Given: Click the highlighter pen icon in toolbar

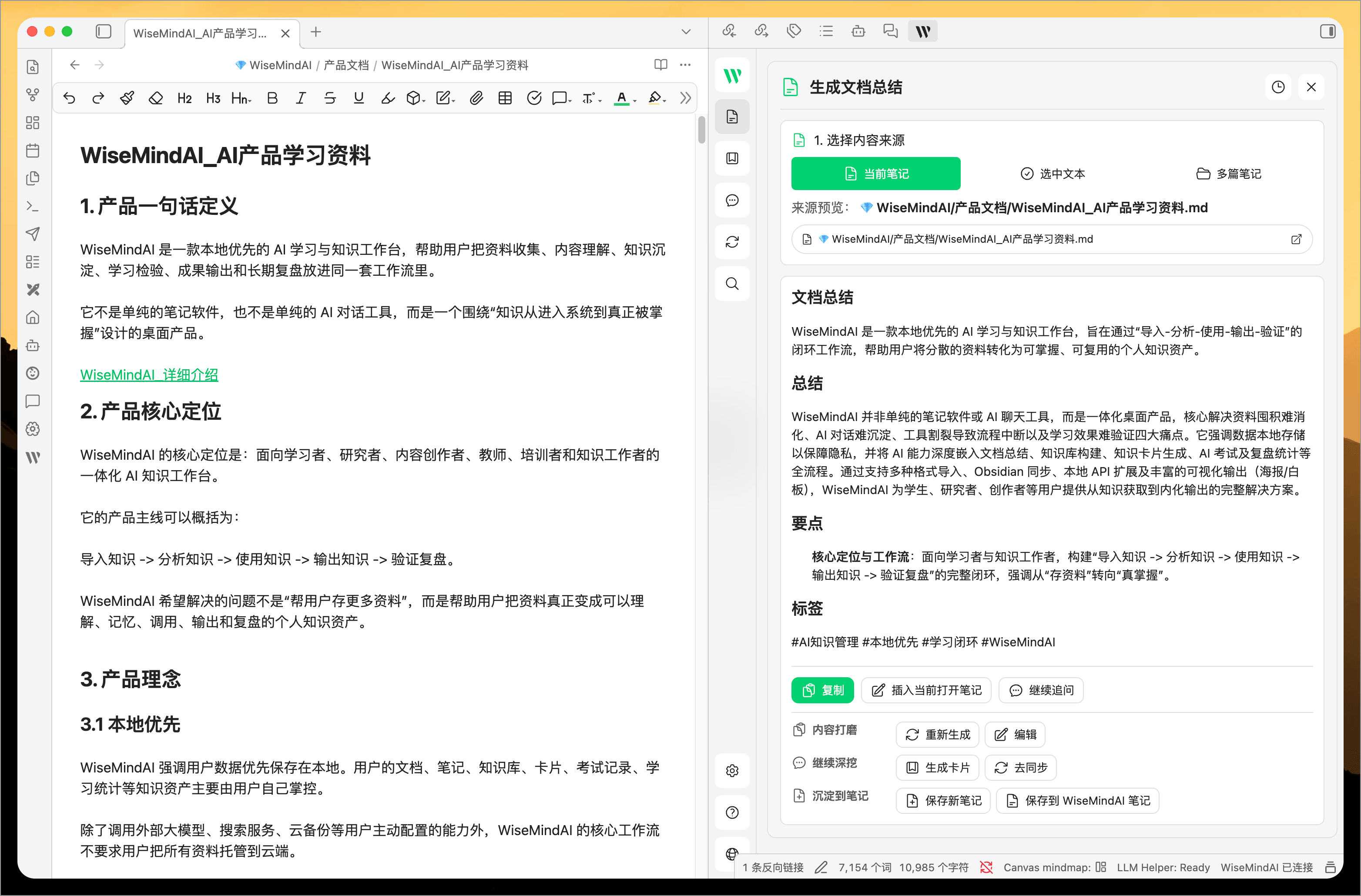Looking at the screenshot, I should 387,98.
